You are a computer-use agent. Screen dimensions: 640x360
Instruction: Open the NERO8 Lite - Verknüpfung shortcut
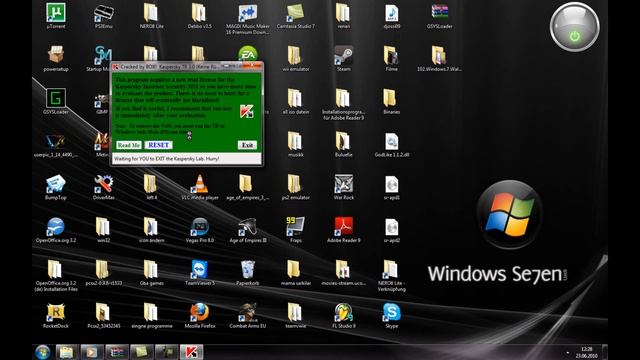[391, 276]
